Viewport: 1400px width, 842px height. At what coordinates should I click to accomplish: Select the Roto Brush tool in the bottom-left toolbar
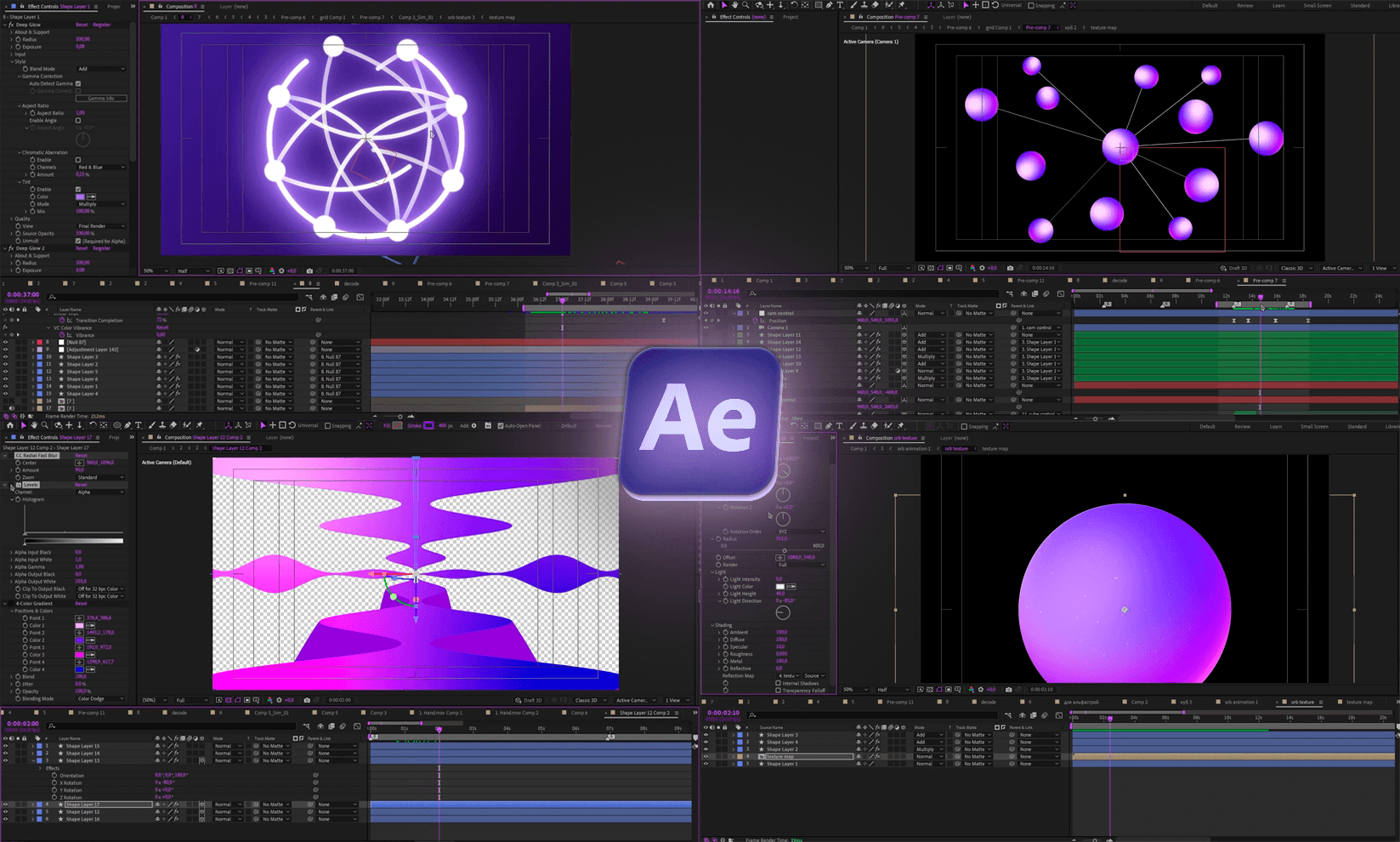click(187, 425)
